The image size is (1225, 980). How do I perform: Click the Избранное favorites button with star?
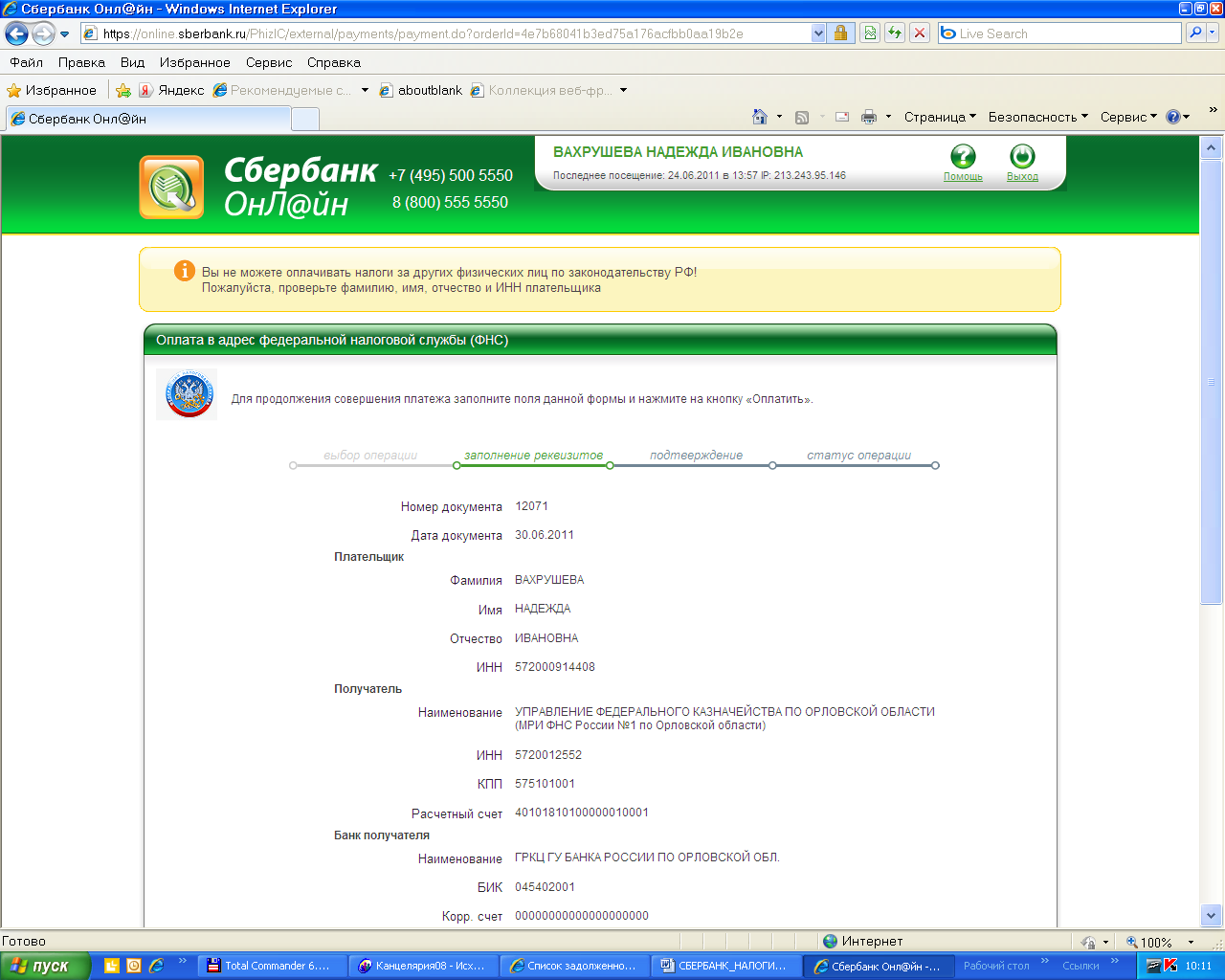(52, 90)
